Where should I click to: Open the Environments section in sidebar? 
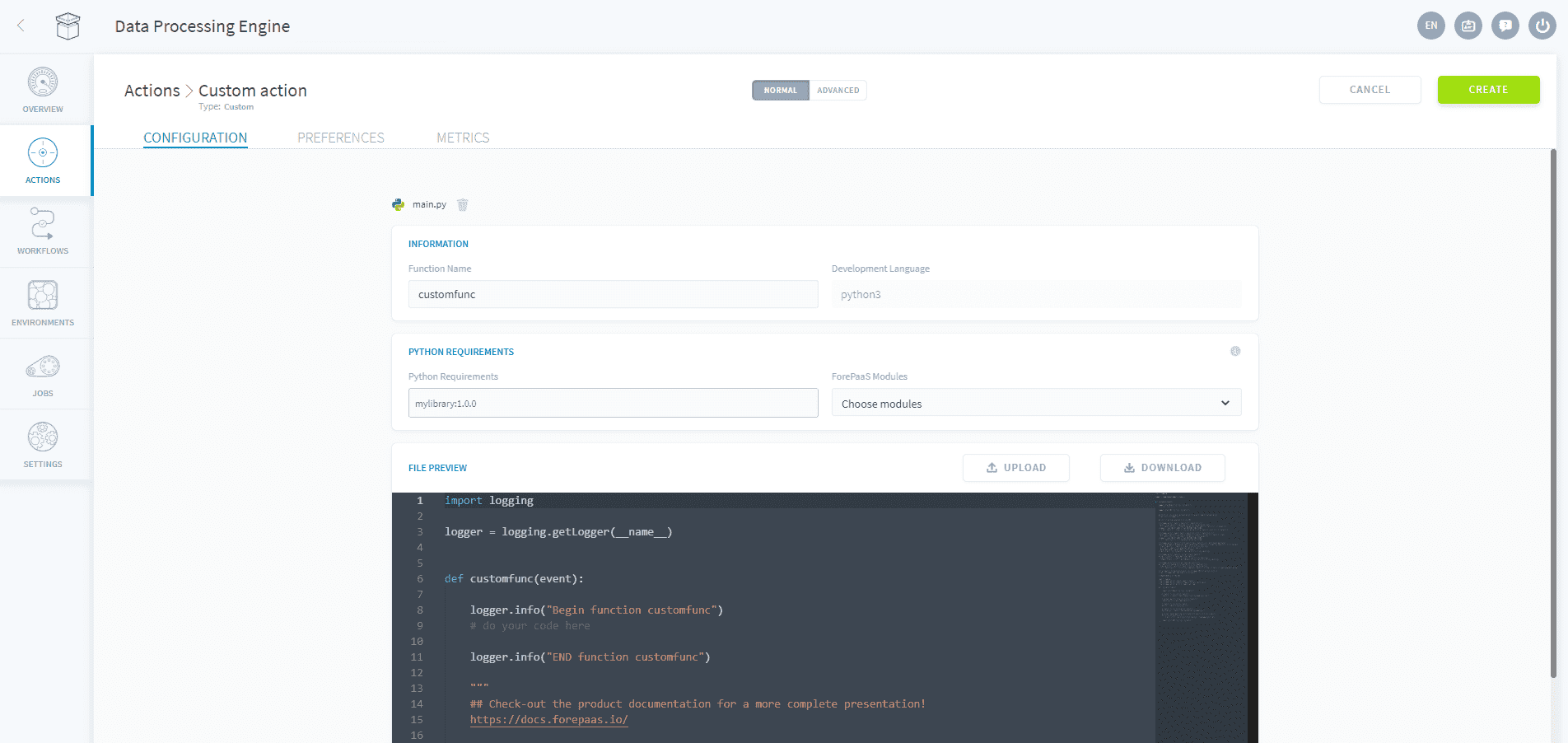[x=43, y=303]
